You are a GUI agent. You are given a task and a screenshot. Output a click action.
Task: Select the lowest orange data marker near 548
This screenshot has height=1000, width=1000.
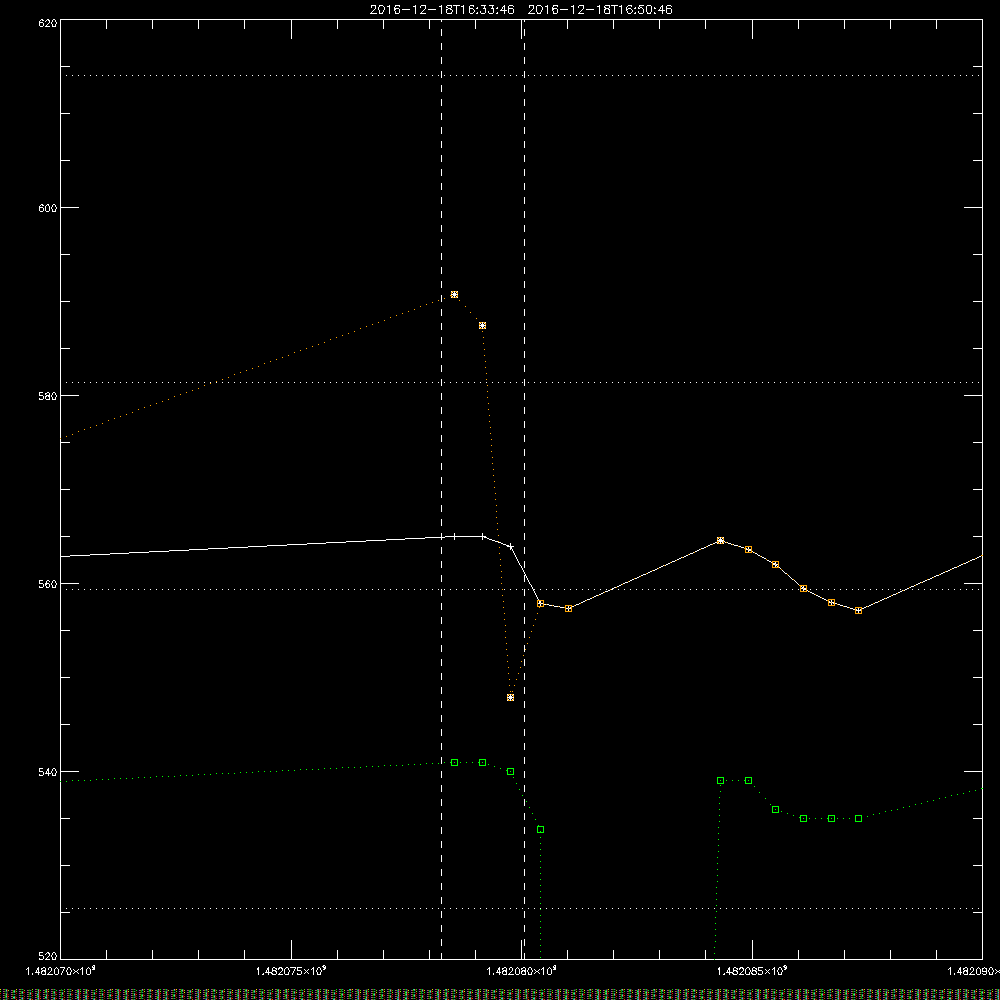click(510, 698)
